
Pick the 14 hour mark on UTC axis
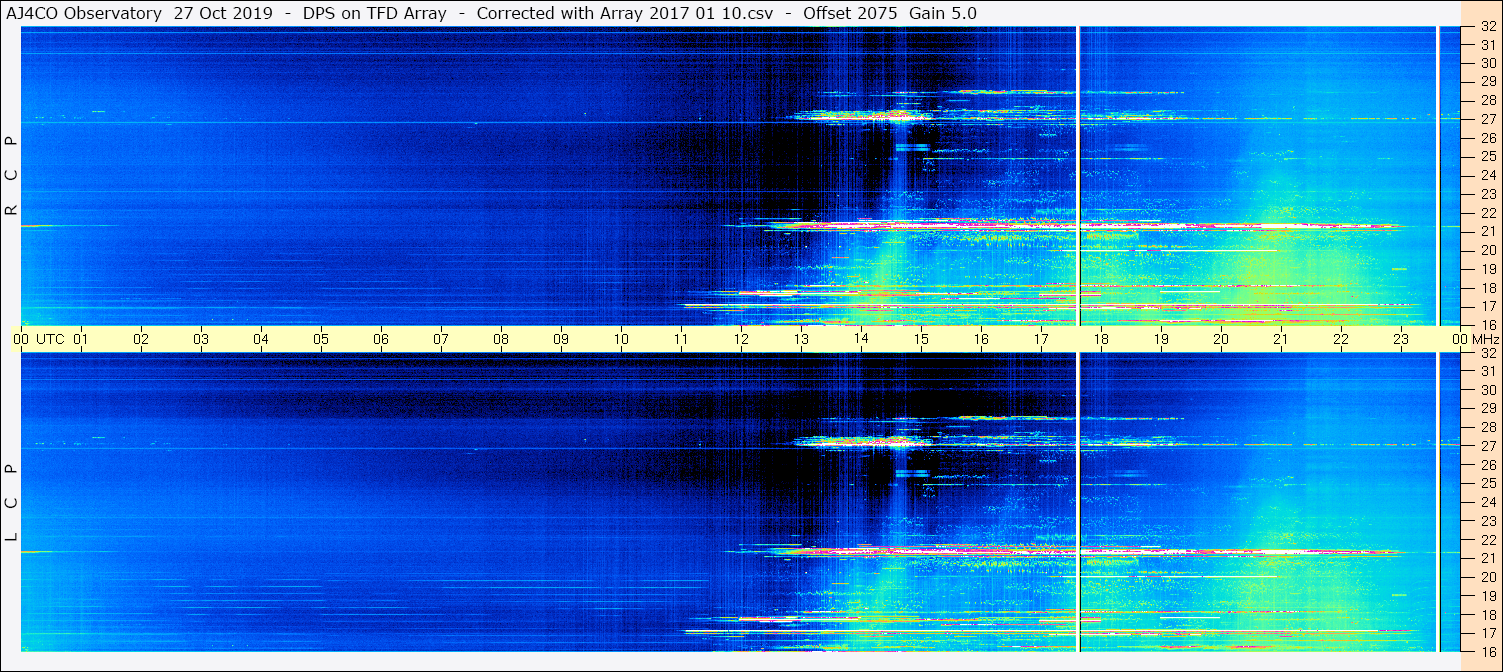(861, 339)
